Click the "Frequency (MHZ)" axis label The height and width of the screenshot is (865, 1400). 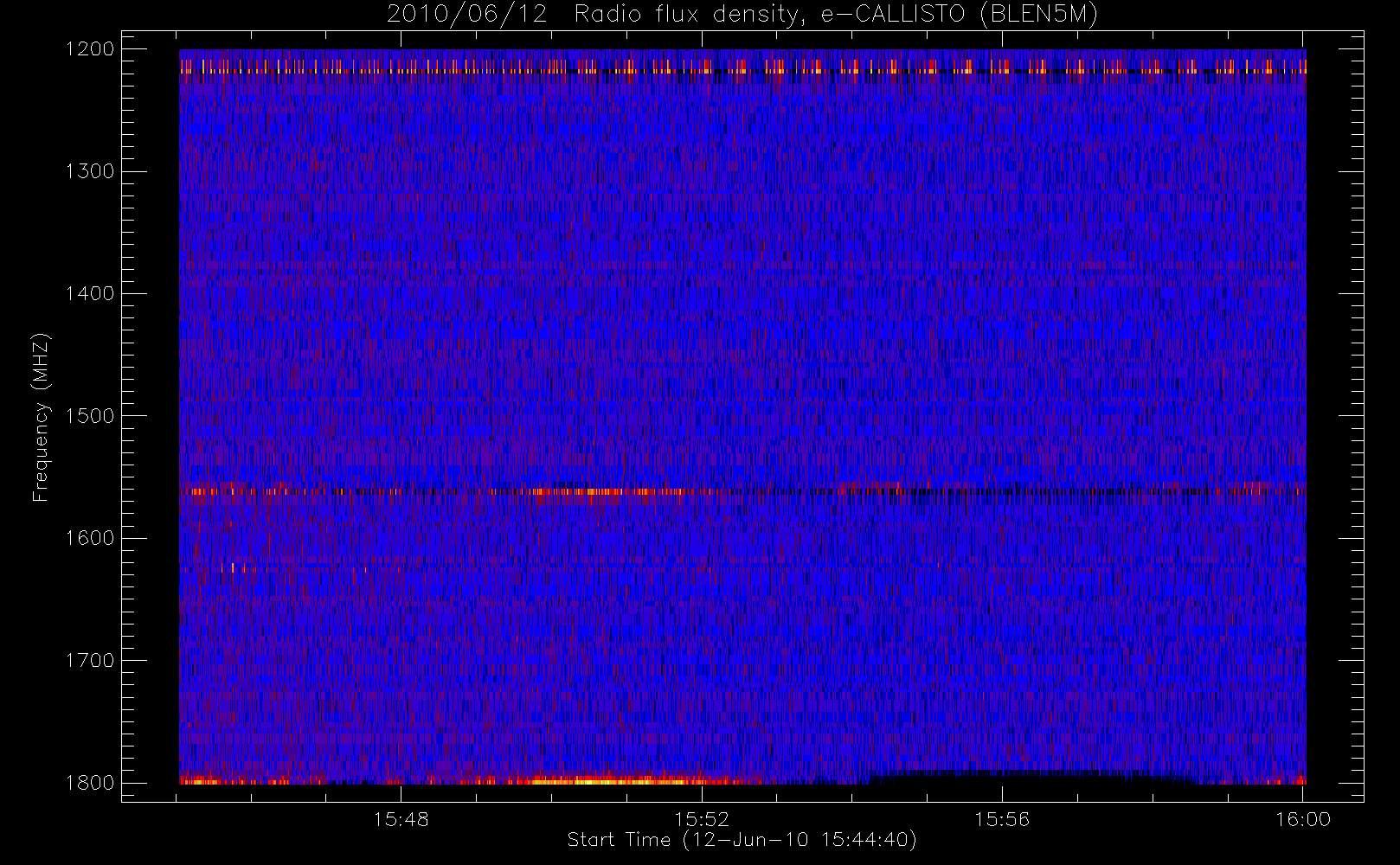(x=41, y=417)
